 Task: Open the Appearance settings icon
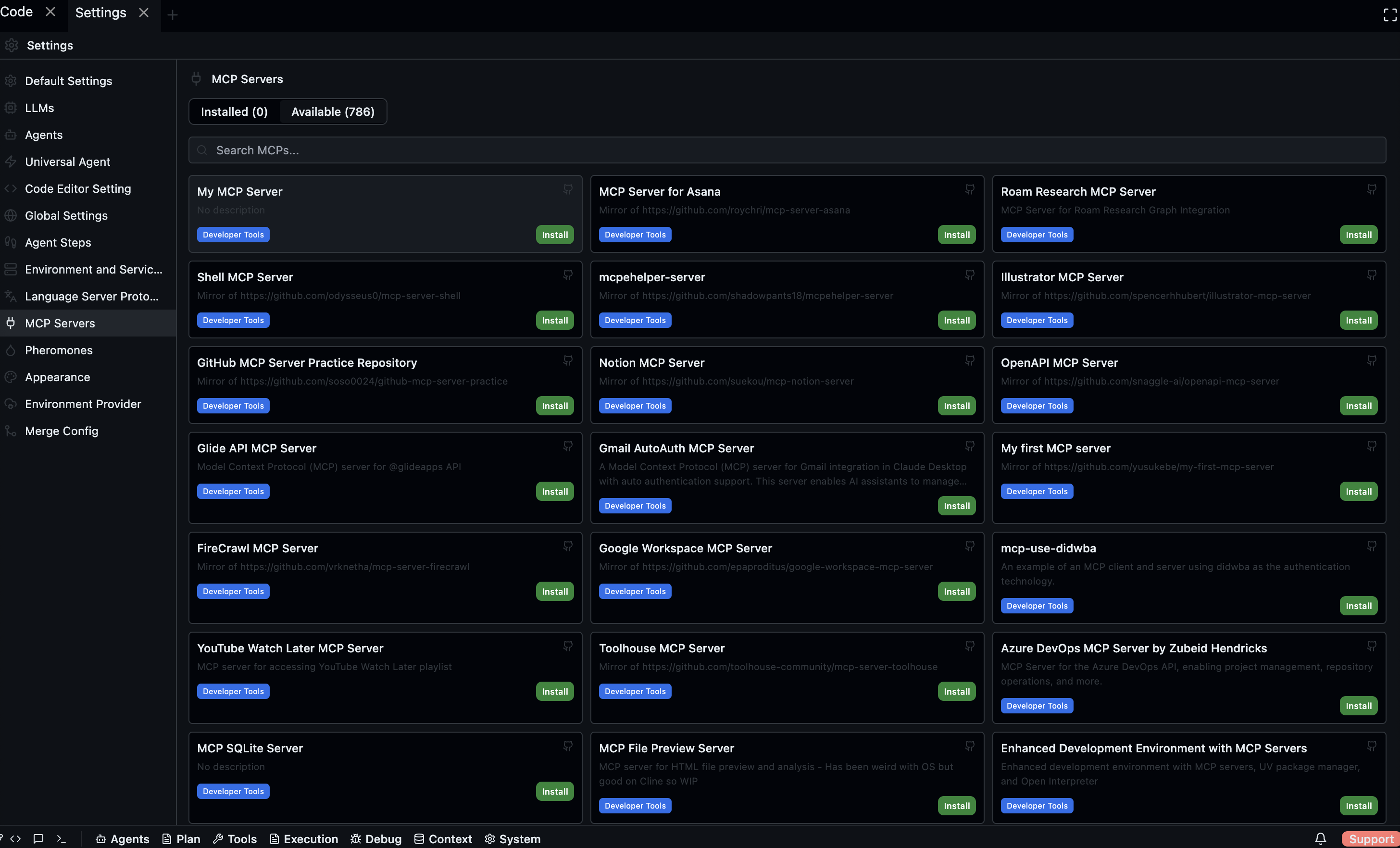[12, 376]
